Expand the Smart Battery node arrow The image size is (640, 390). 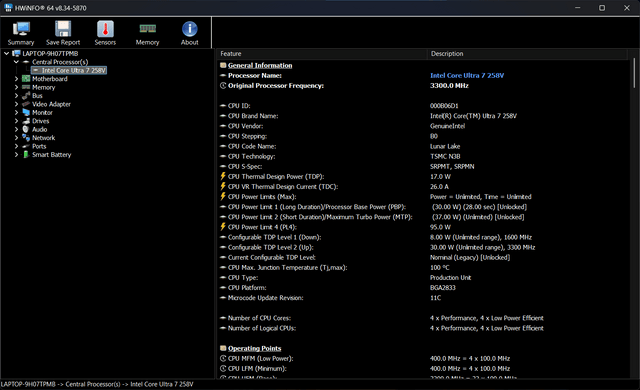coord(16,155)
